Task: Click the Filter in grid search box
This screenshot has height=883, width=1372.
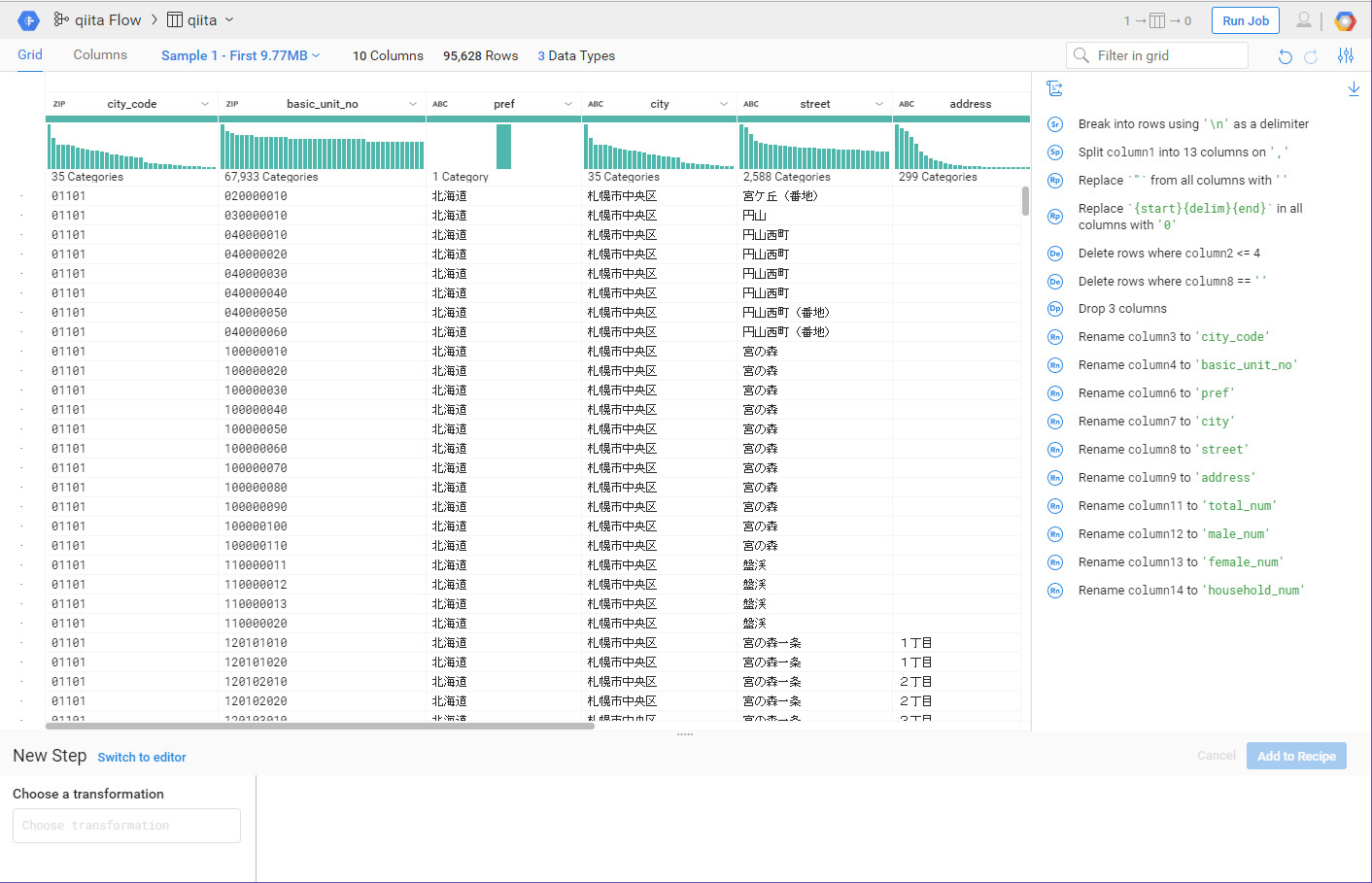Action: [x=1157, y=55]
